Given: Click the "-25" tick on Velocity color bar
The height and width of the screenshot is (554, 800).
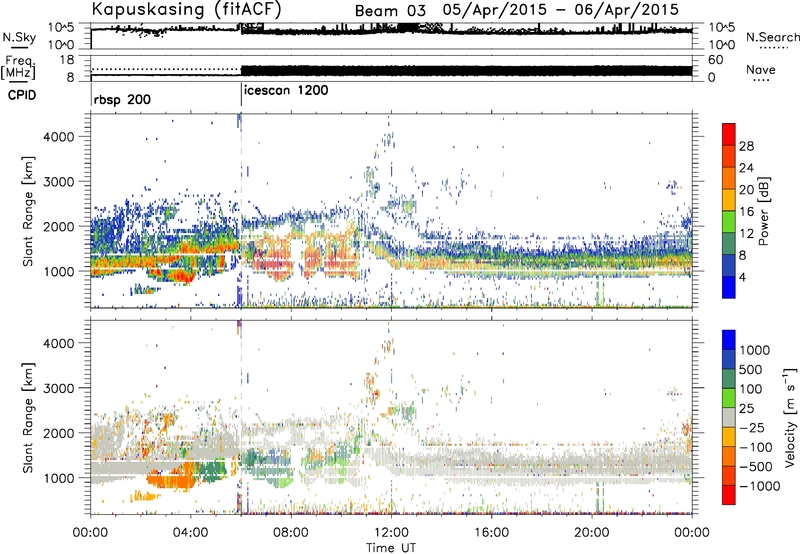Looking at the screenshot, I should [752, 427].
